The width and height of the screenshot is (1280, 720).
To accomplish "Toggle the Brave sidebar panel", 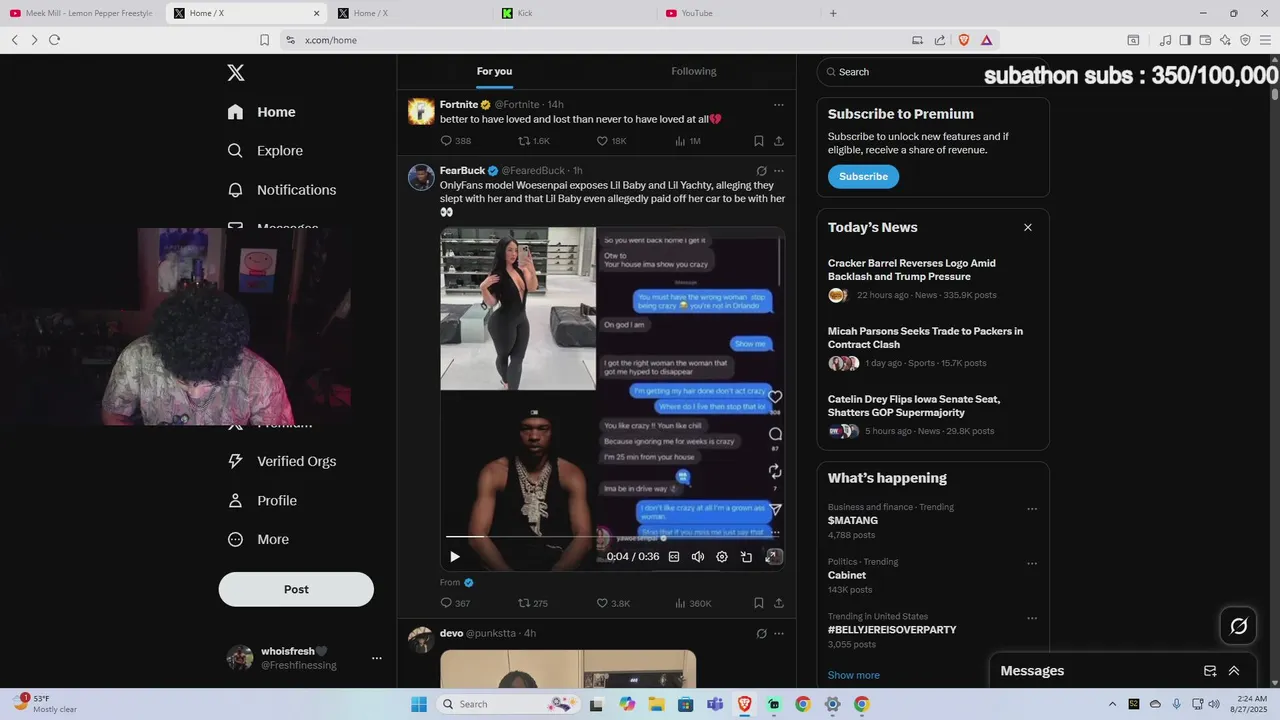I will tap(1185, 40).
